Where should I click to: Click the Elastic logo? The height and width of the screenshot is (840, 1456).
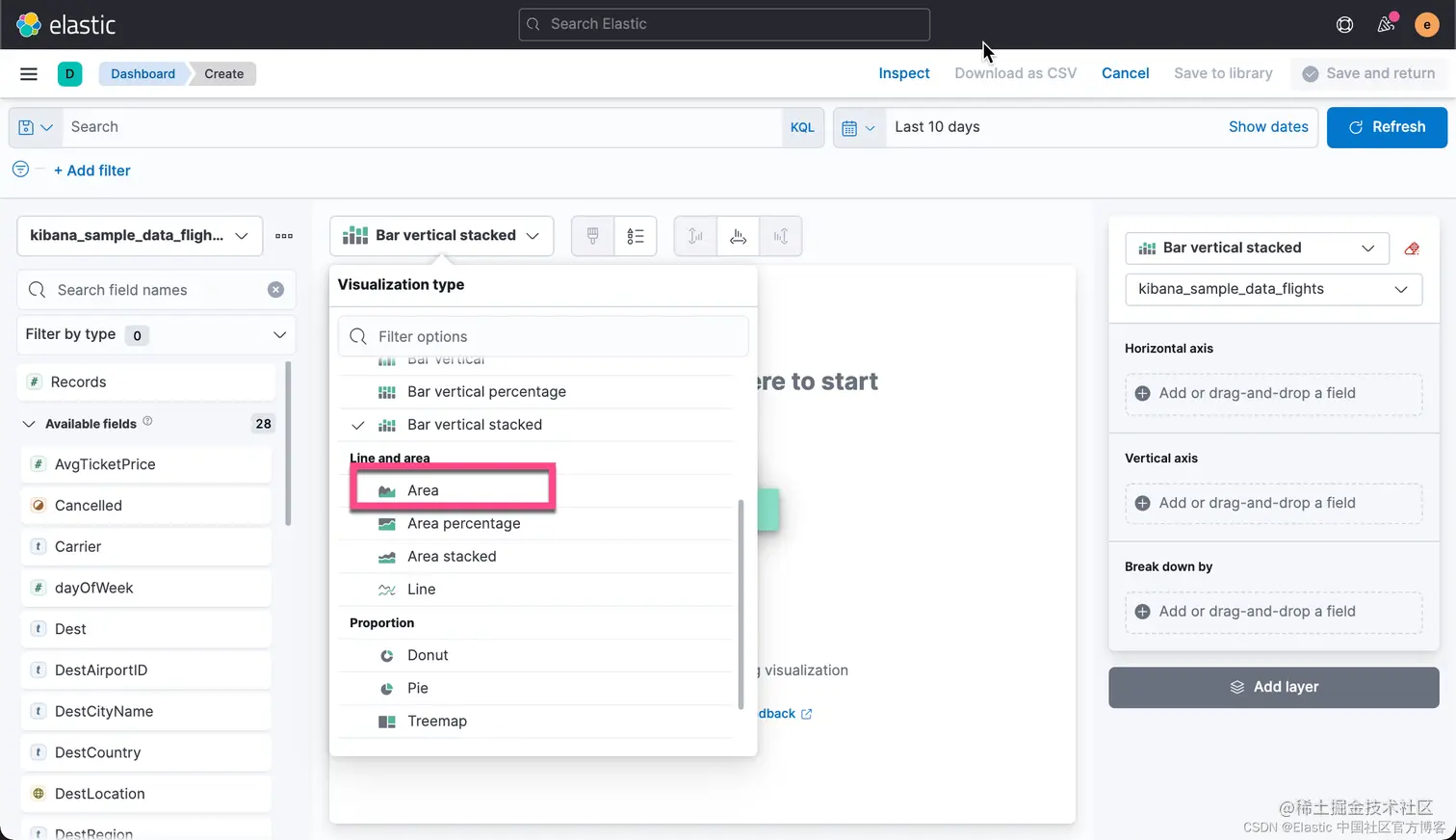point(66,24)
